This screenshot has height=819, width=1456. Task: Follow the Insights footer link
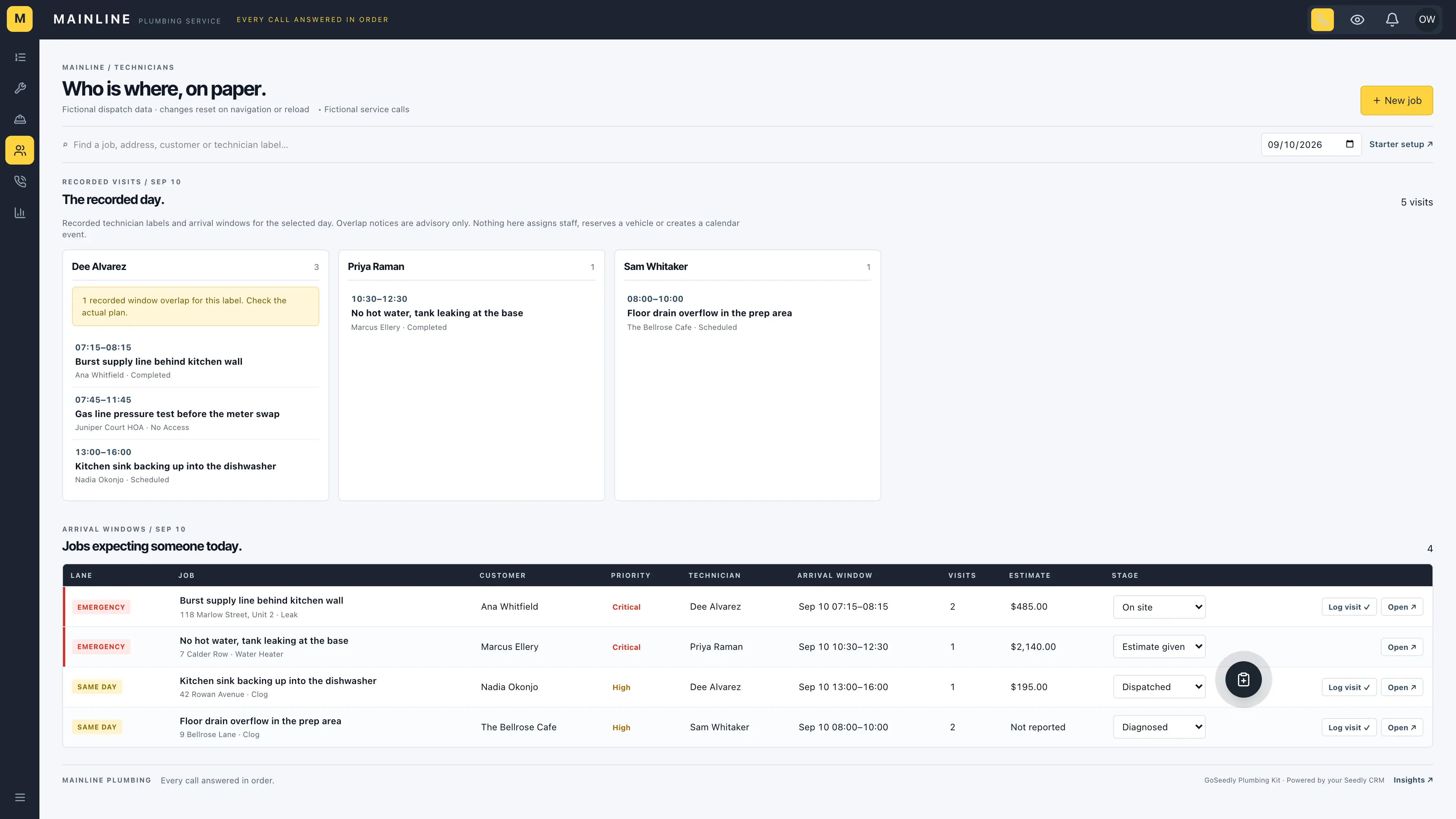click(1412, 780)
